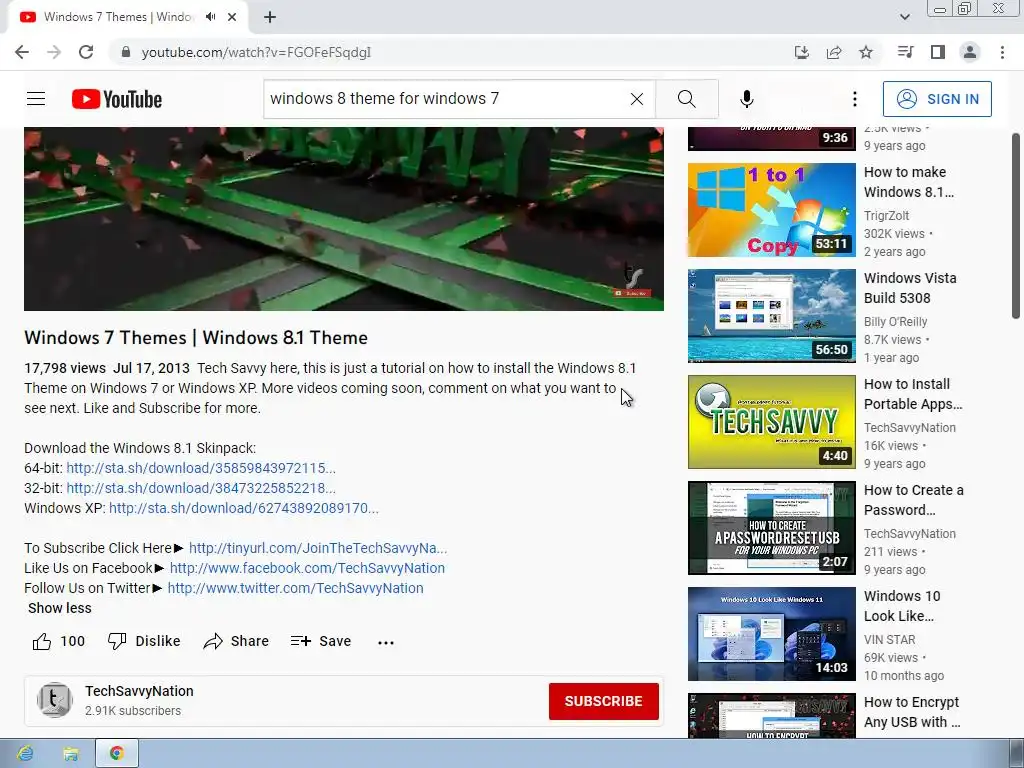Open How to Install Portable Apps title
The image size is (1024, 768).
coord(913,394)
